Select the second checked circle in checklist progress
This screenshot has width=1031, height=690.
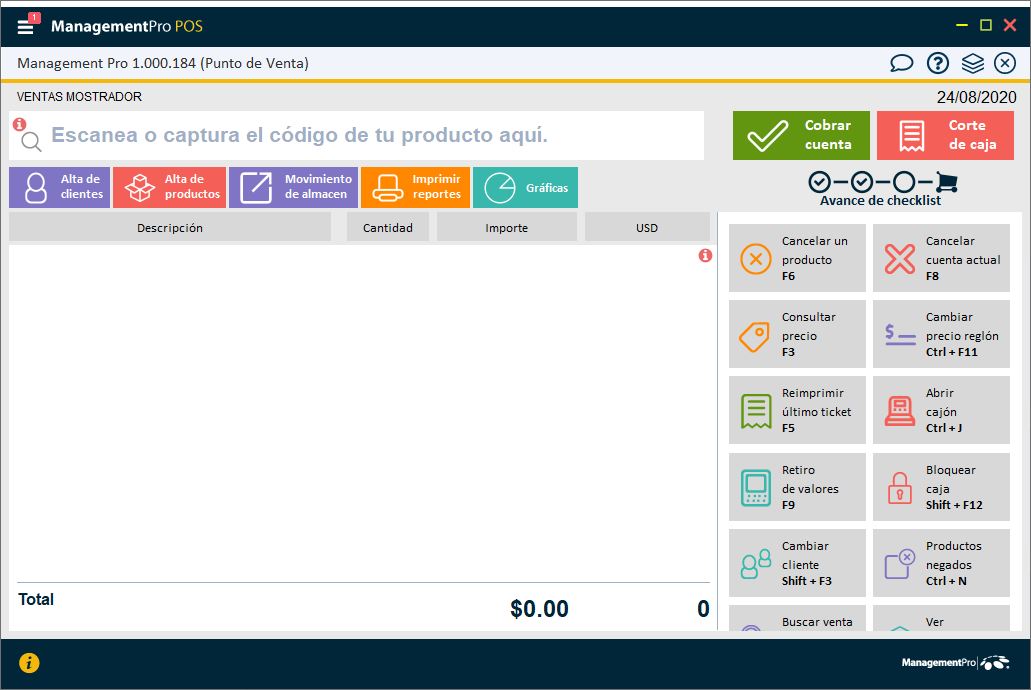pos(861,182)
